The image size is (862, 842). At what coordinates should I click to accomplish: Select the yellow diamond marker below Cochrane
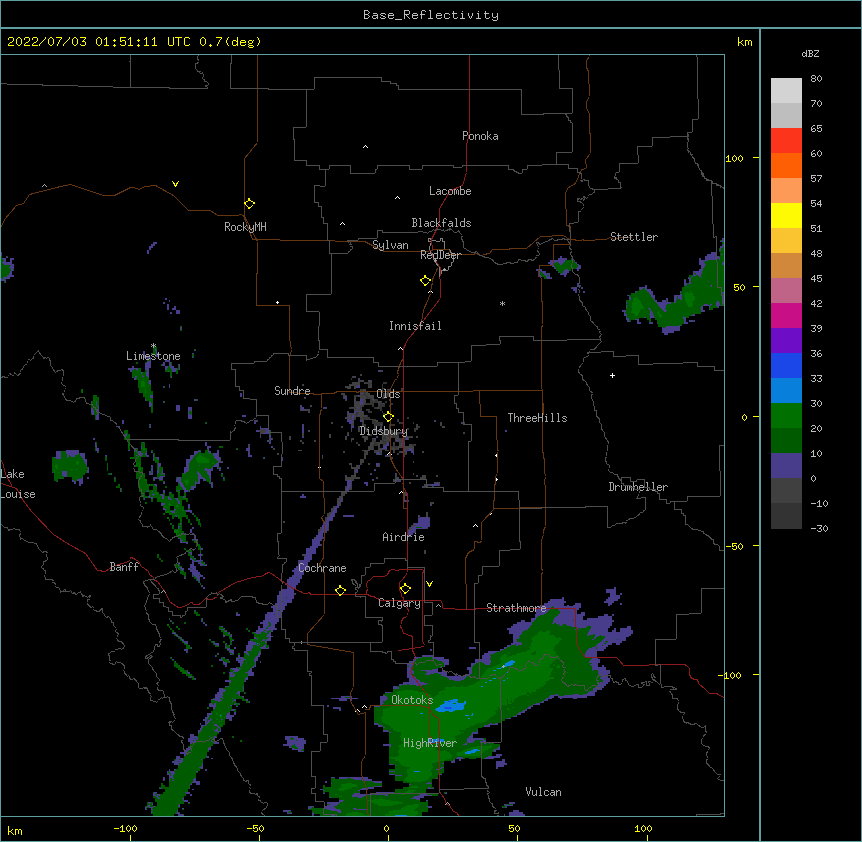point(340,590)
